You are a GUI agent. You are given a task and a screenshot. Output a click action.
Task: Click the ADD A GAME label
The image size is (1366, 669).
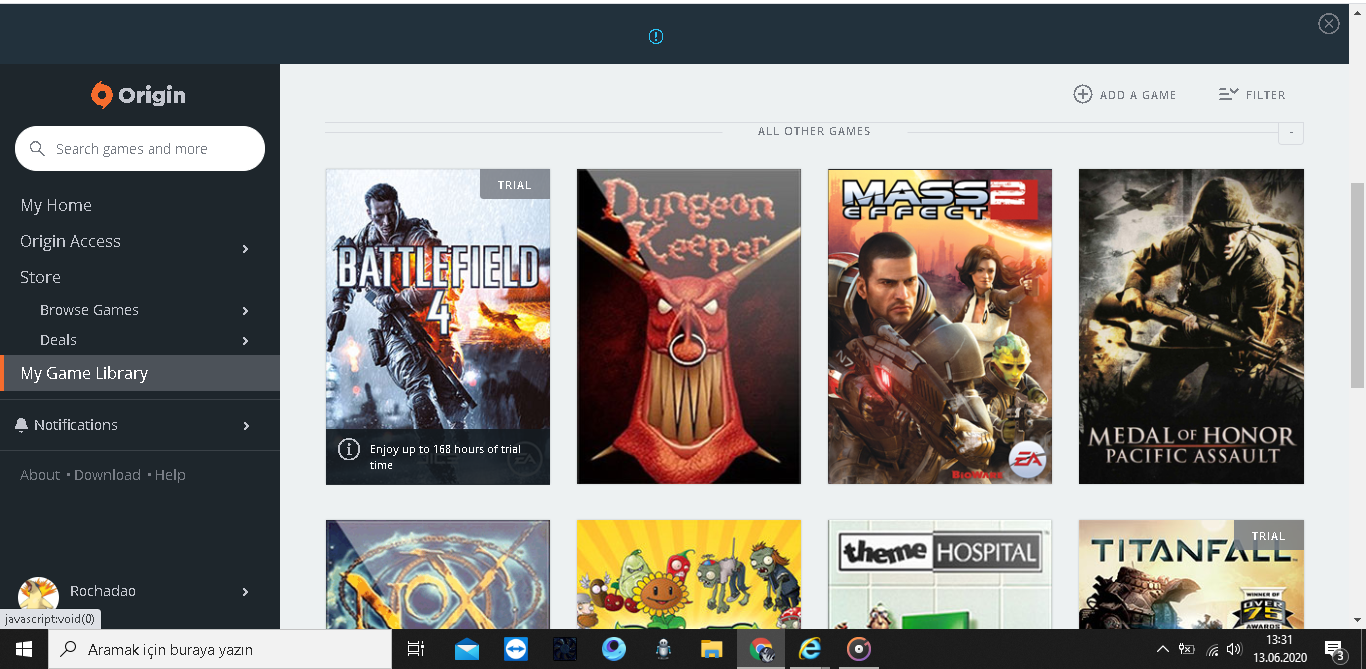coord(1138,95)
